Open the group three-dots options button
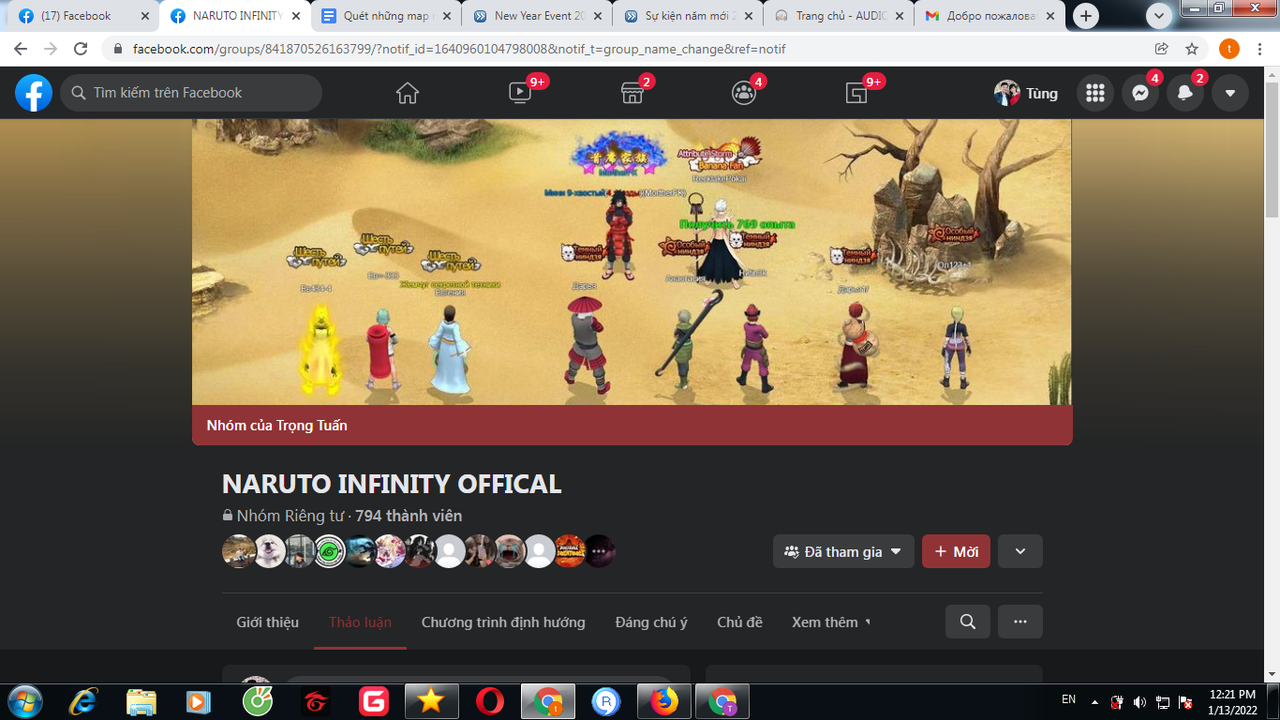 point(1020,621)
